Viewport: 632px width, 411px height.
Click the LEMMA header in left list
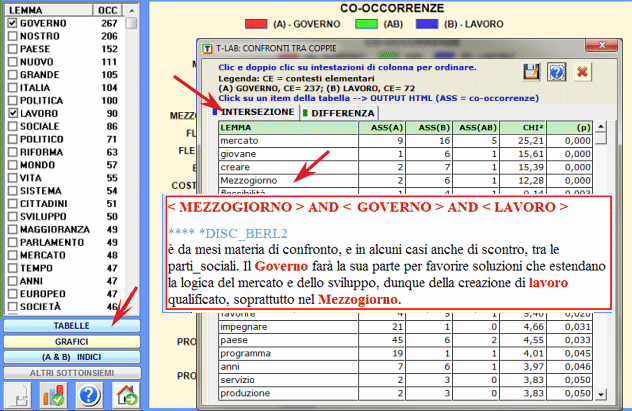(x=48, y=10)
